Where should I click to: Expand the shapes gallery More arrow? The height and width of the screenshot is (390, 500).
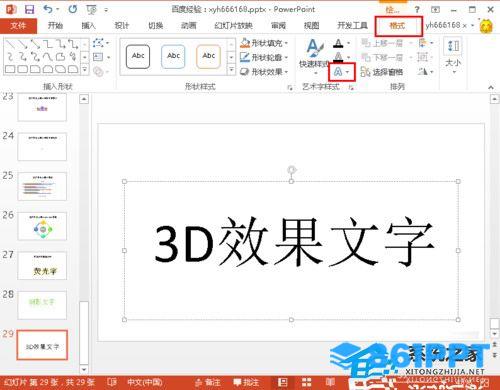[x=85, y=70]
